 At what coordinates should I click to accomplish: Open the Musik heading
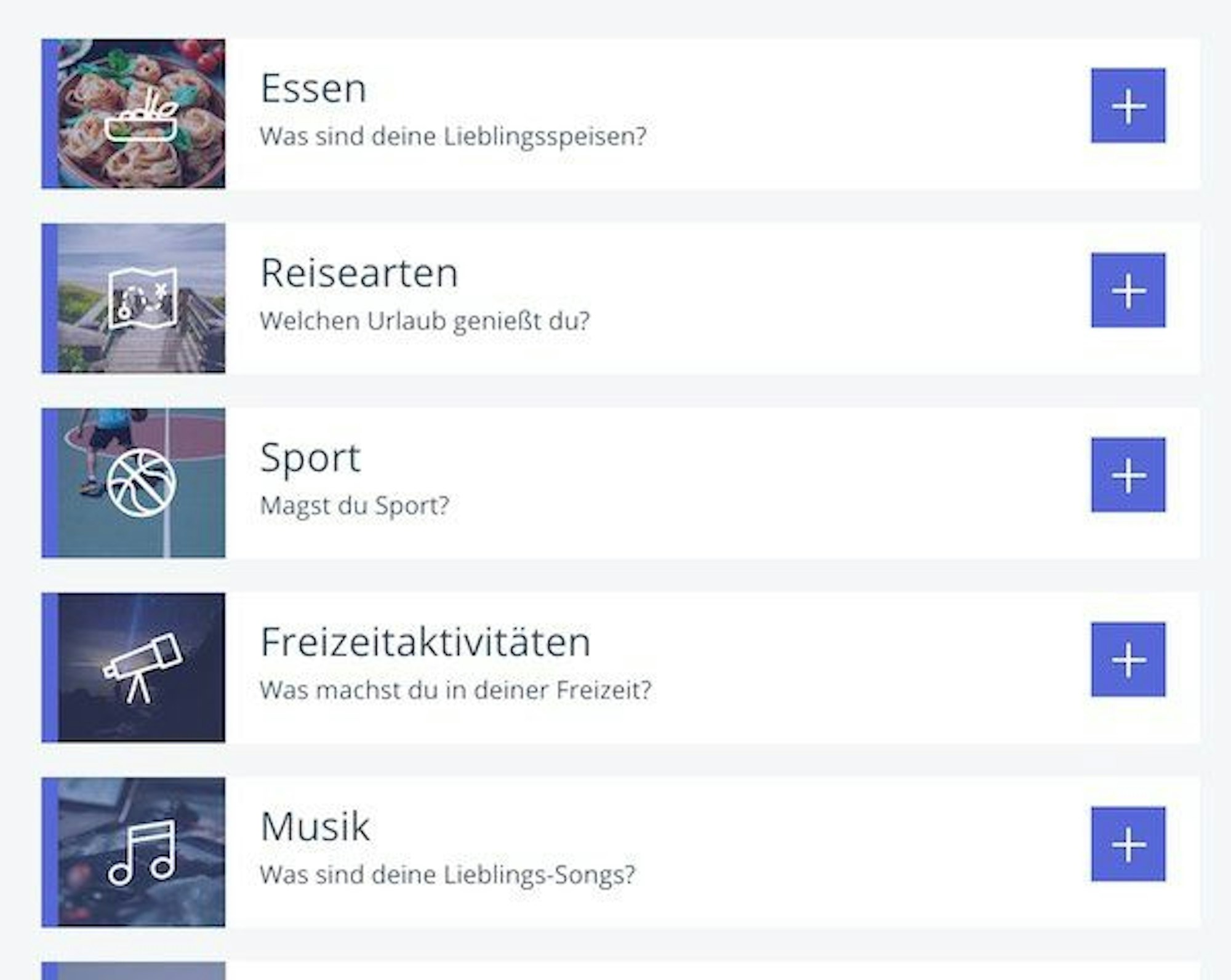click(x=315, y=827)
